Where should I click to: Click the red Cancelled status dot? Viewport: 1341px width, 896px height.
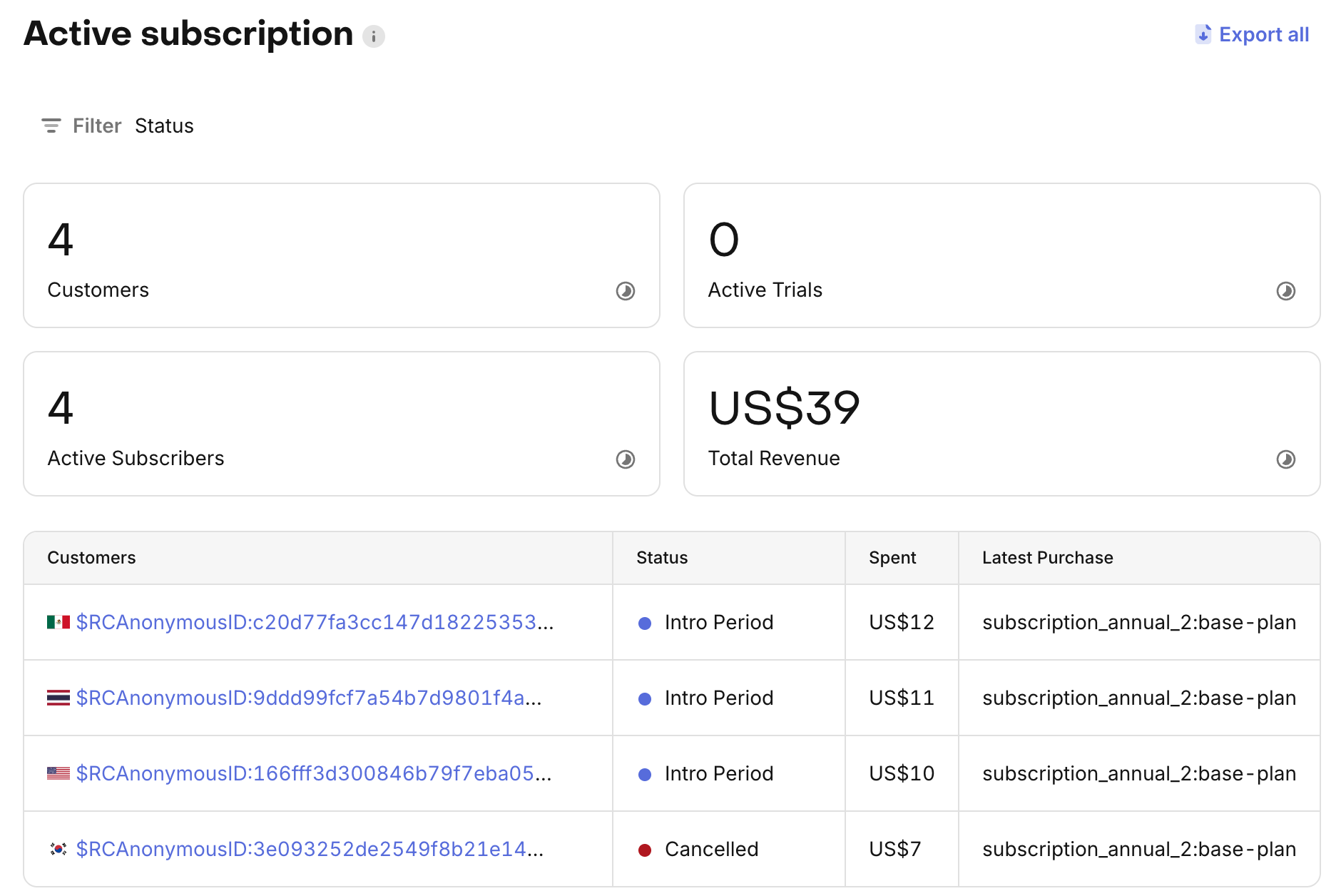click(645, 850)
